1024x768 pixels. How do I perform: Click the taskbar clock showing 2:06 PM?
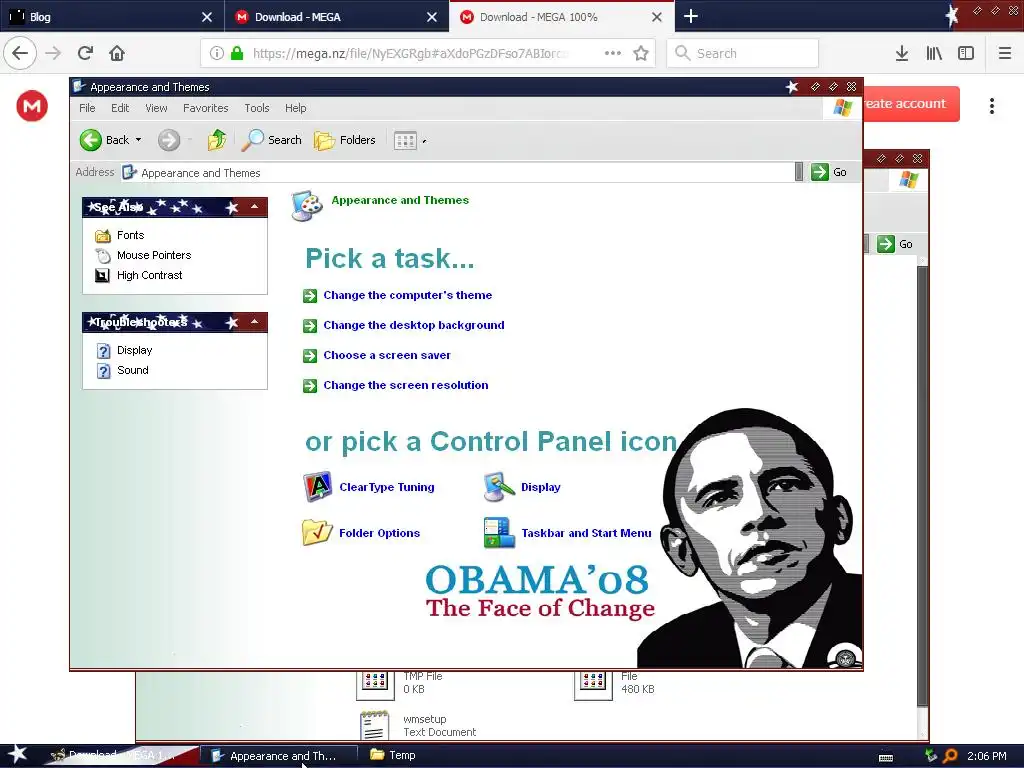(x=986, y=756)
